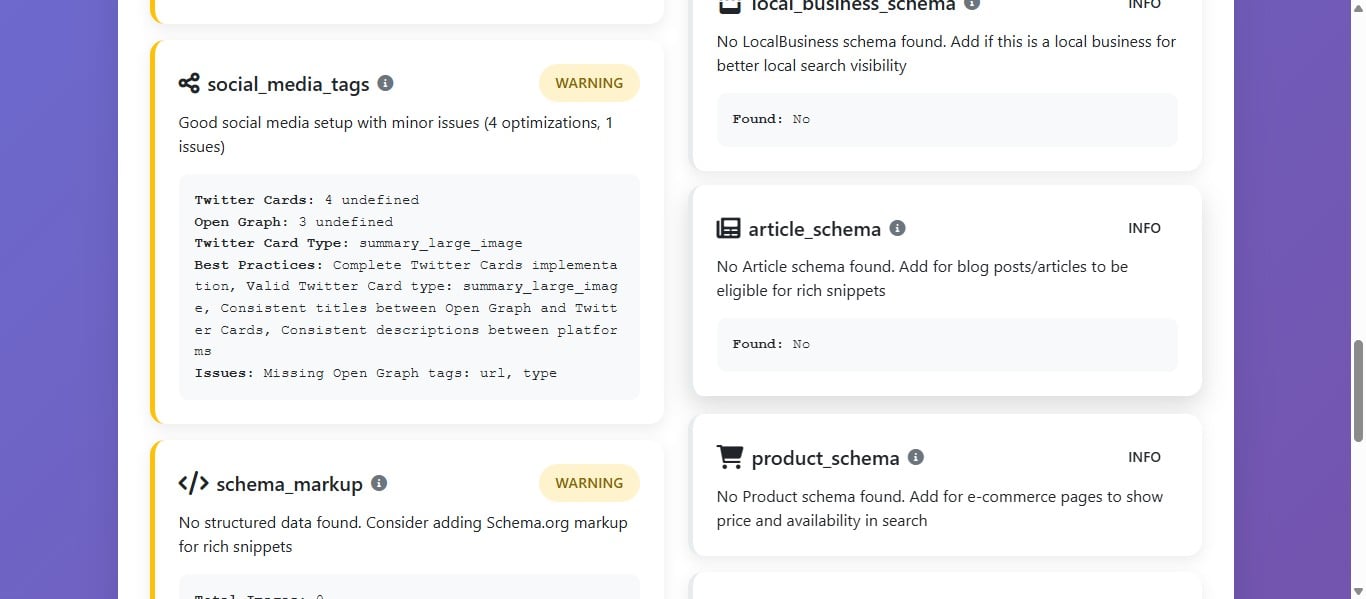Select the building icon next to local_business_schema
This screenshot has height=599, width=1366.
(x=729, y=6)
